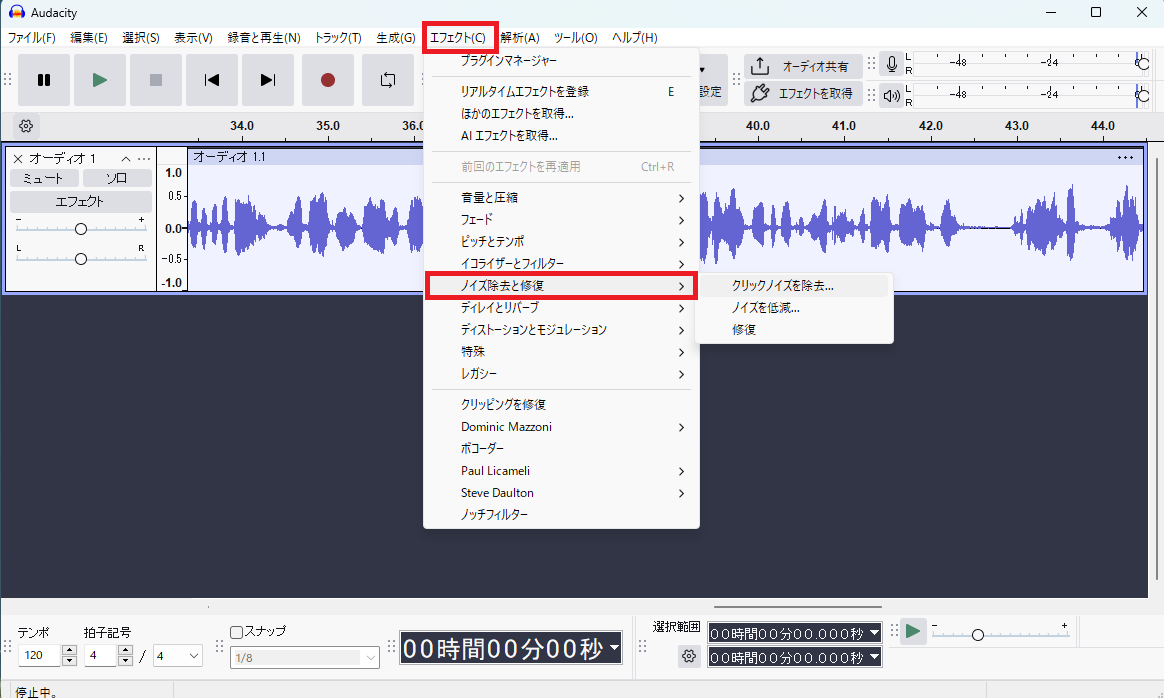Click timeline ruler at 42.0 mark
Viewport: 1164px width, 698px height.
click(x=930, y=126)
